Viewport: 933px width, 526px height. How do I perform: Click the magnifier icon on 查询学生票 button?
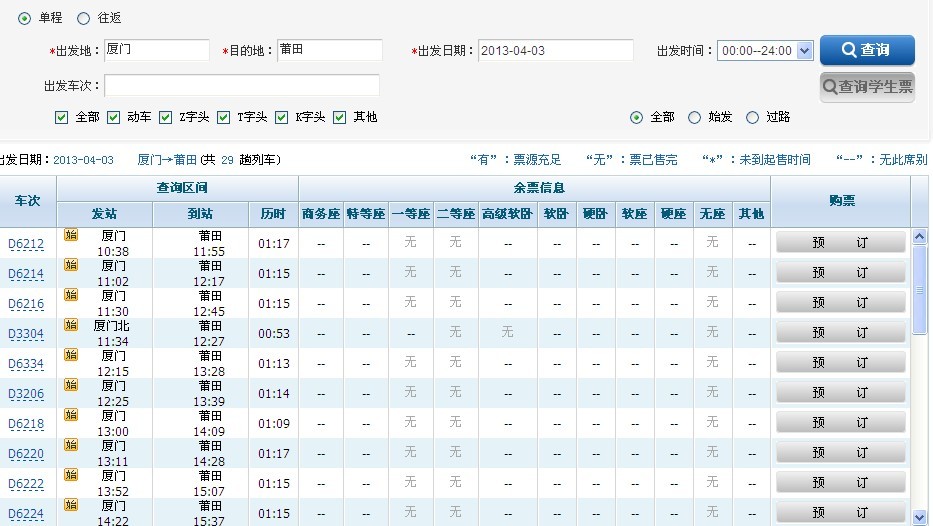click(x=830, y=87)
